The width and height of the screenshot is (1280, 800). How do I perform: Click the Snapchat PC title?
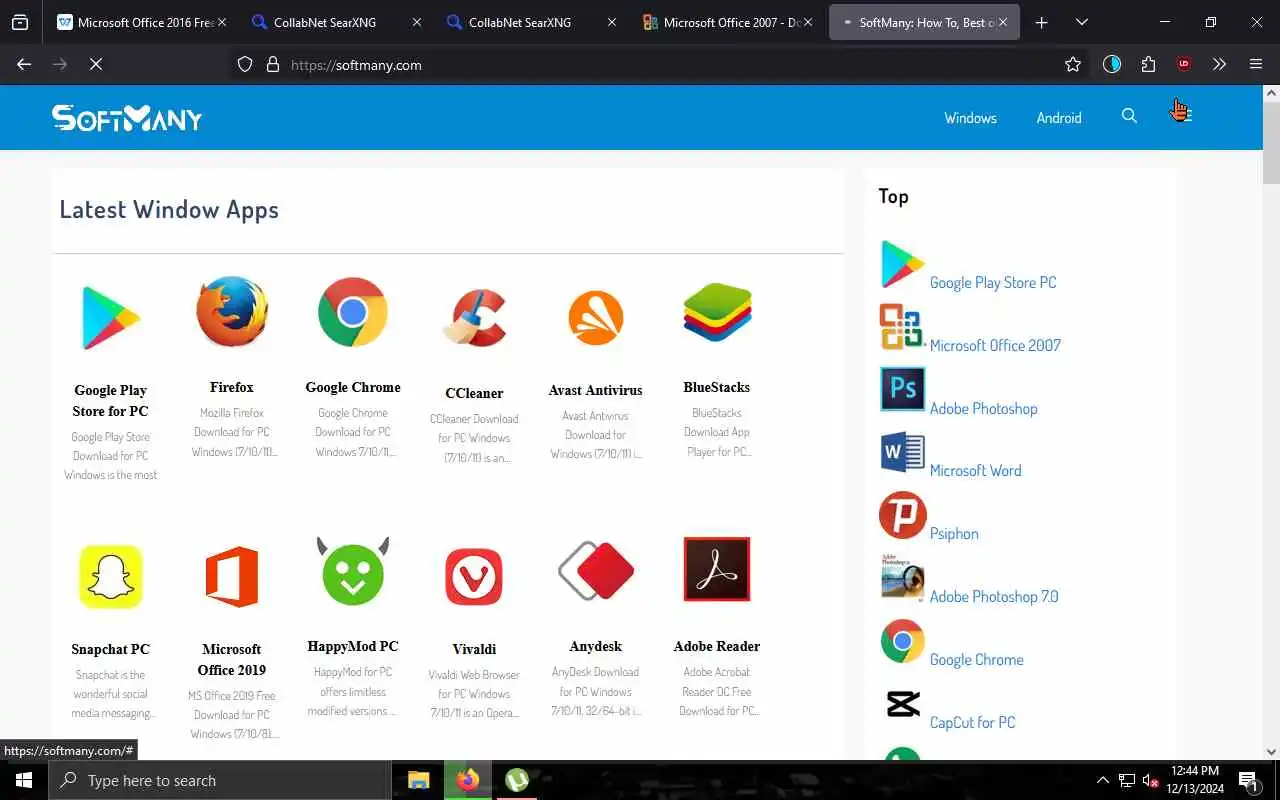[x=110, y=649]
